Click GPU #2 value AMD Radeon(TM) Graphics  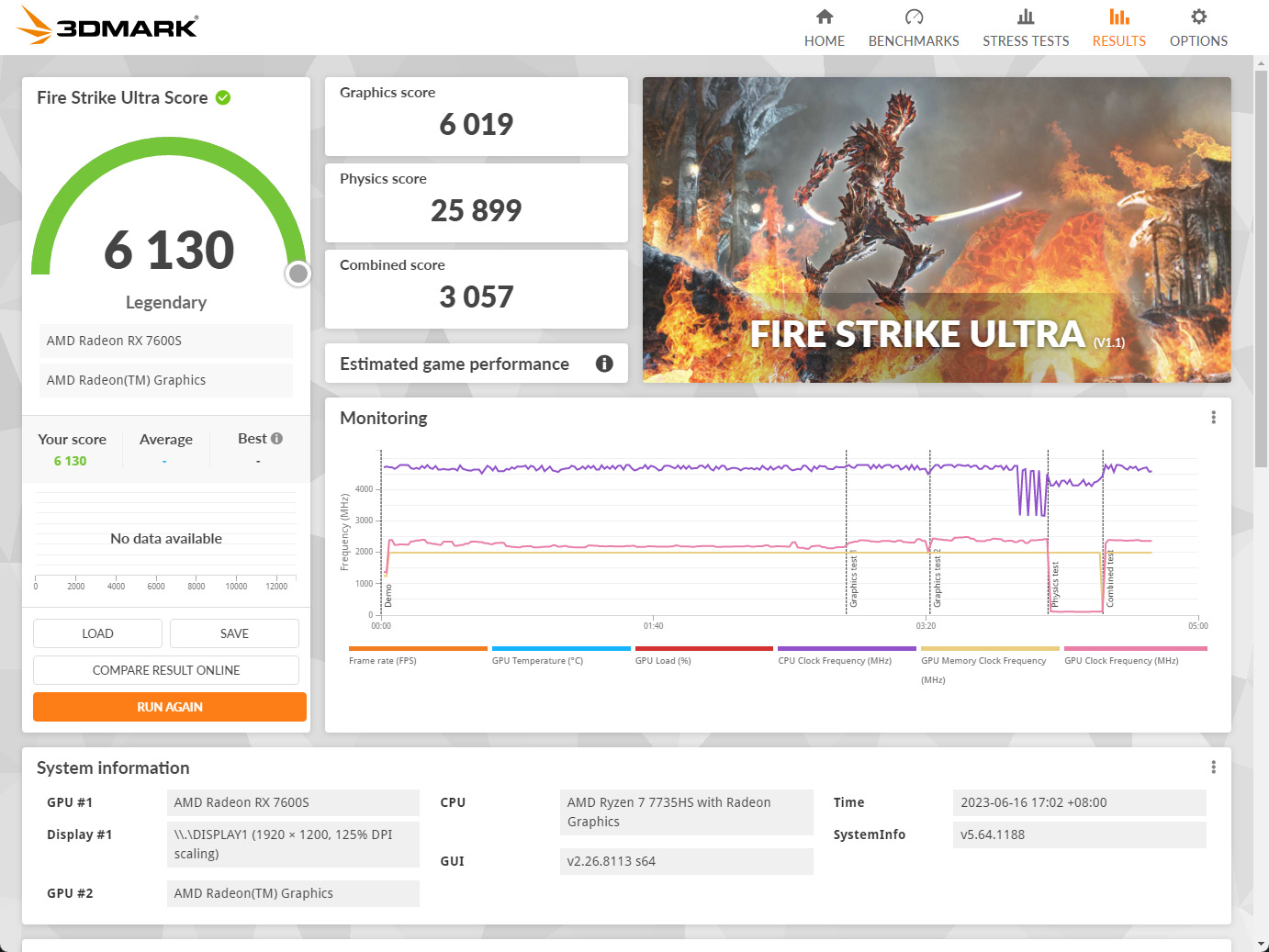pos(293,893)
